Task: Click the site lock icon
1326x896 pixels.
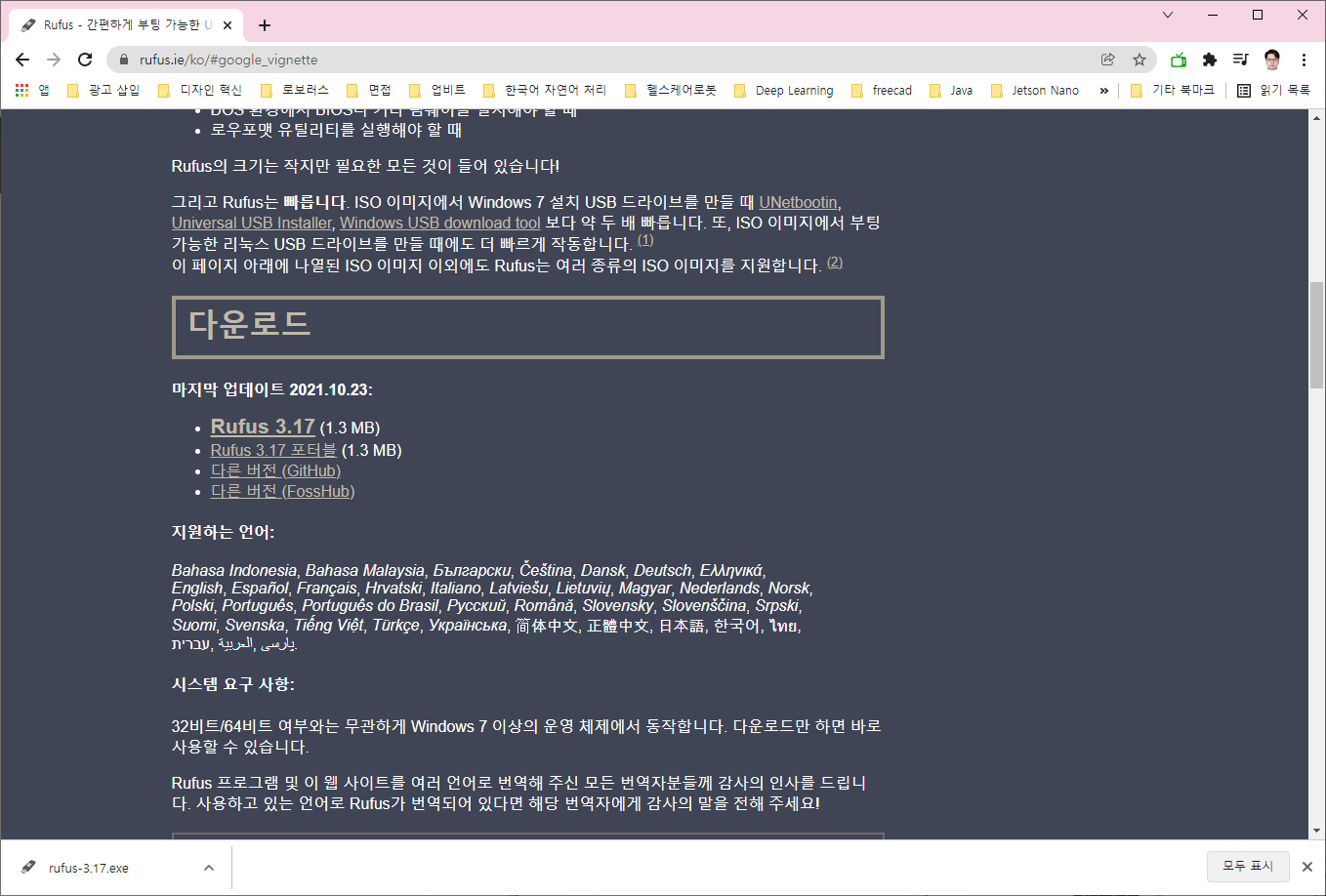Action: pos(124,60)
